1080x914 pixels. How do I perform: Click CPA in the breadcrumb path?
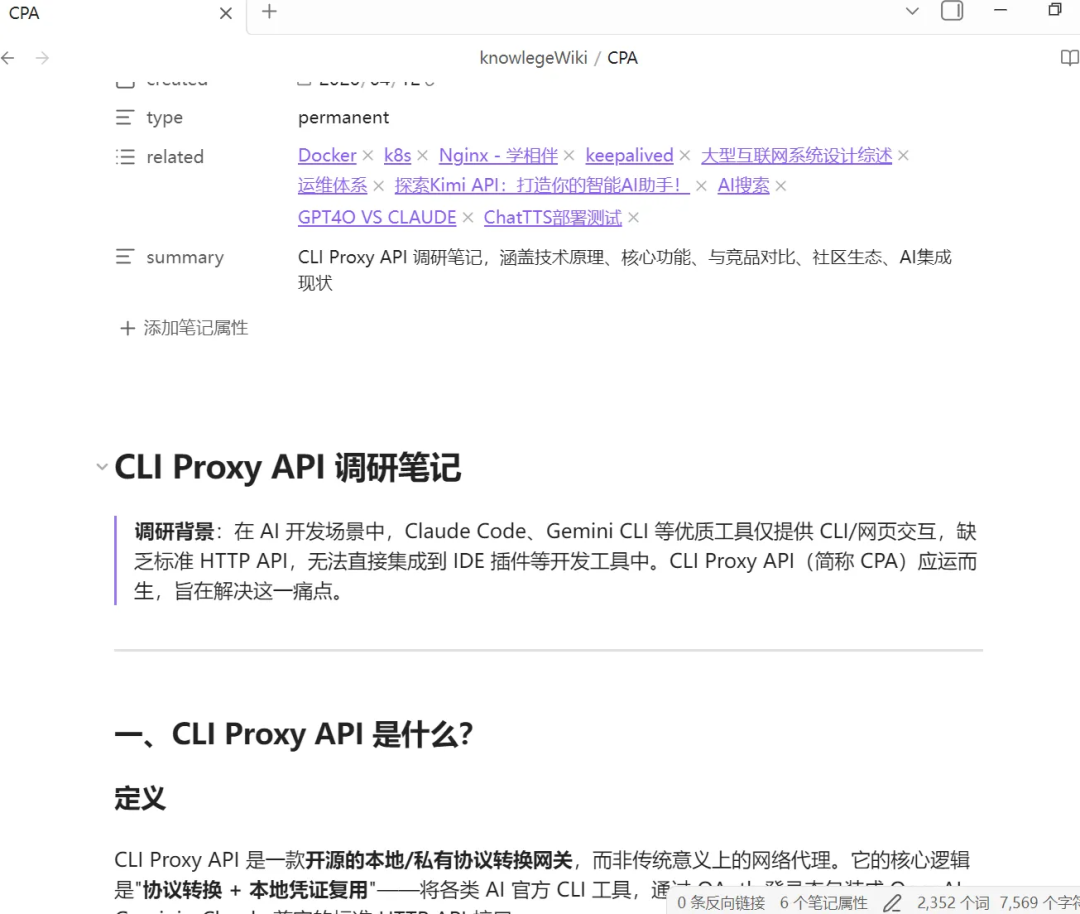(622, 58)
